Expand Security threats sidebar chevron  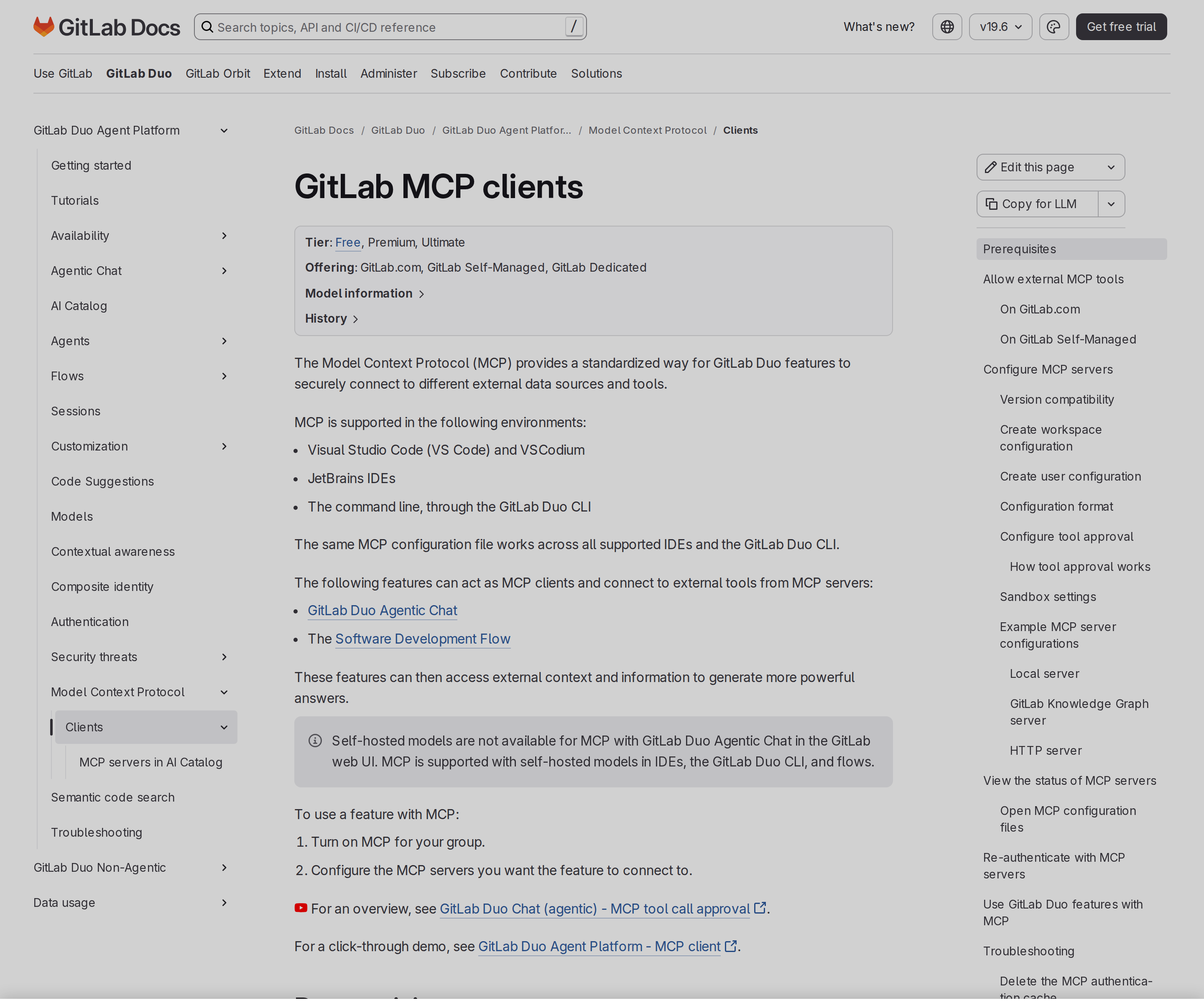[x=224, y=657]
